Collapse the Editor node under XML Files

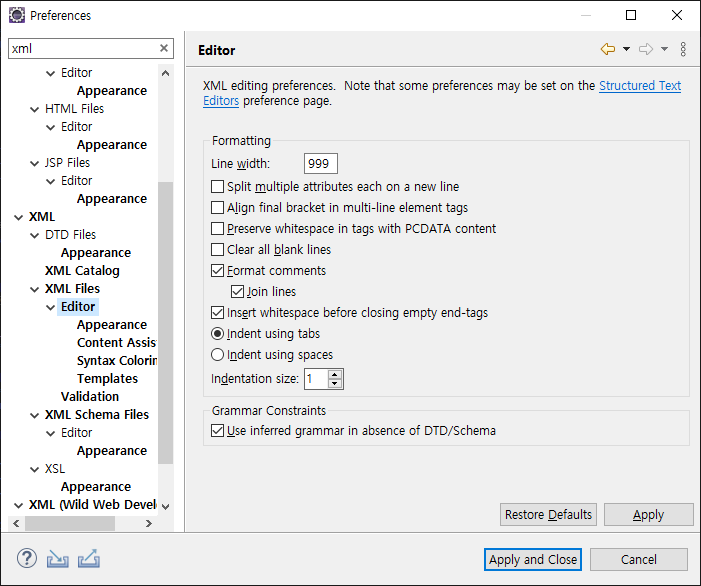(x=51, y=307)
